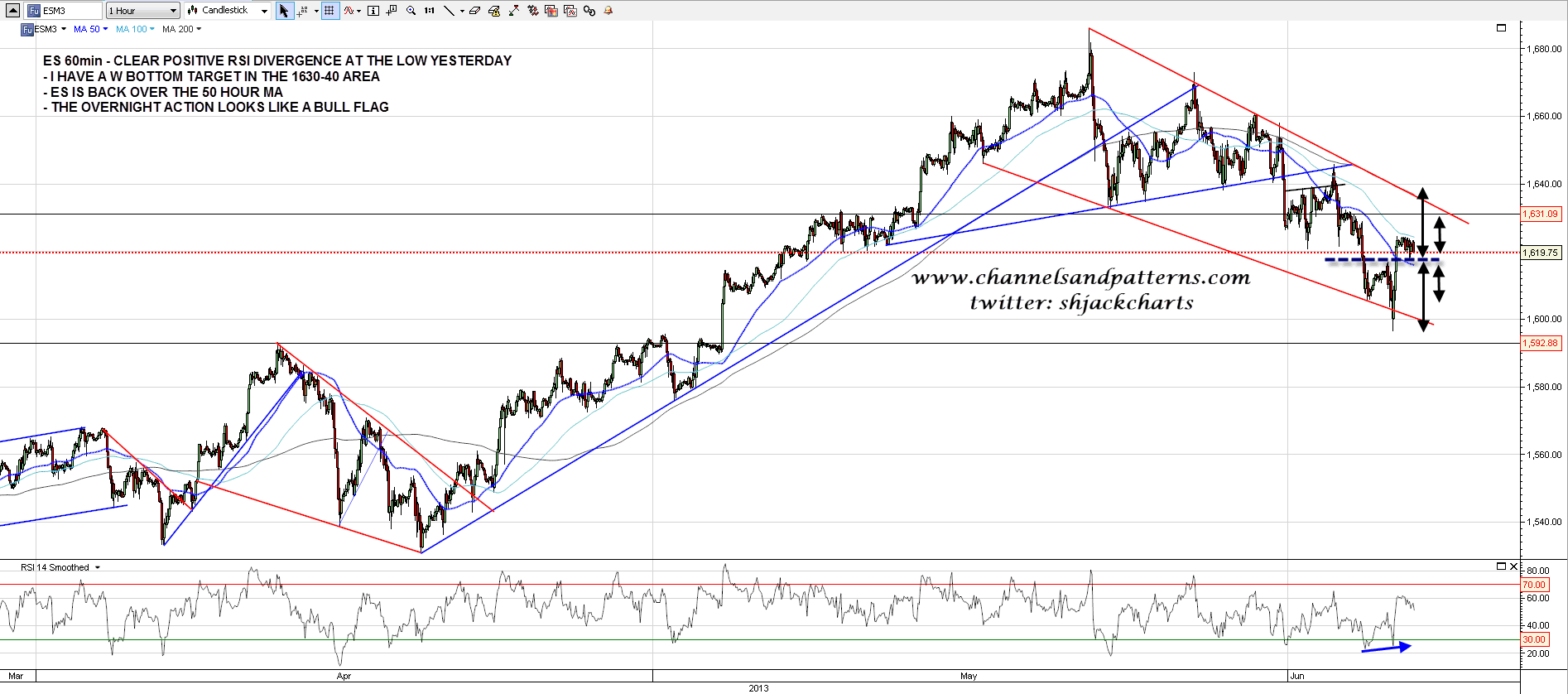Screen dimensions: 1568x694
Task: Maximize the RSI indicator panel
Action: coord(1501,566)
